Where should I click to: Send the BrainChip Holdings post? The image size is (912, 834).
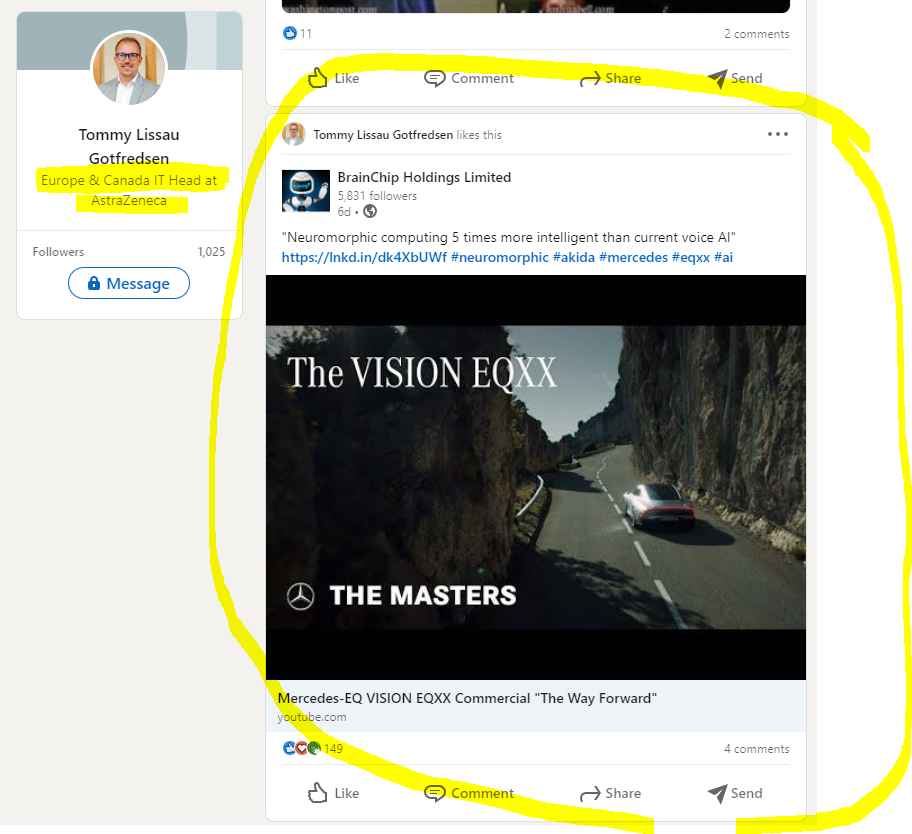point(735,793)
